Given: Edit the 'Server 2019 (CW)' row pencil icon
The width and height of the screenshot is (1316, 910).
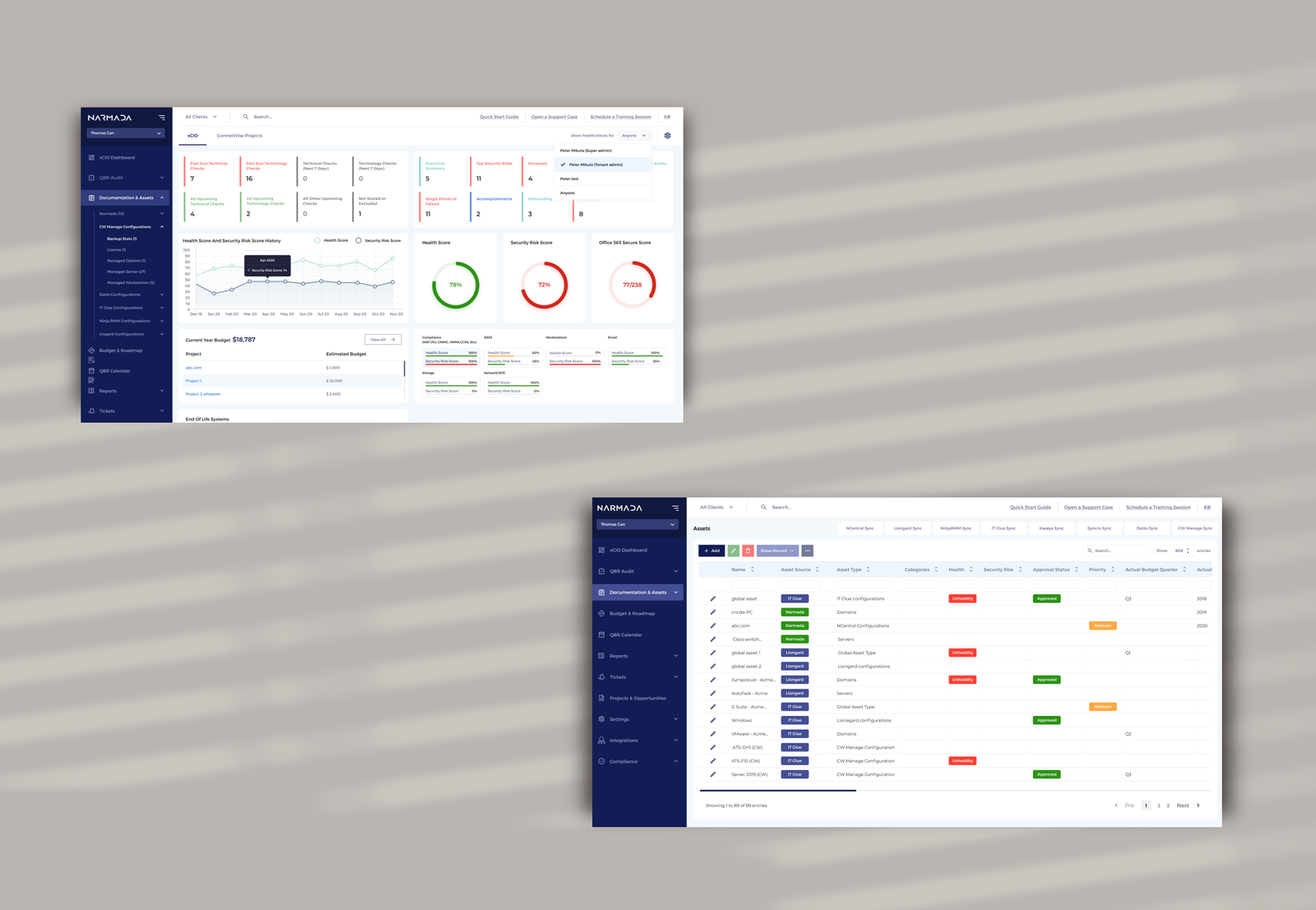Looking at the screenshot, I should pyautogui.click(x=712, y=774).
